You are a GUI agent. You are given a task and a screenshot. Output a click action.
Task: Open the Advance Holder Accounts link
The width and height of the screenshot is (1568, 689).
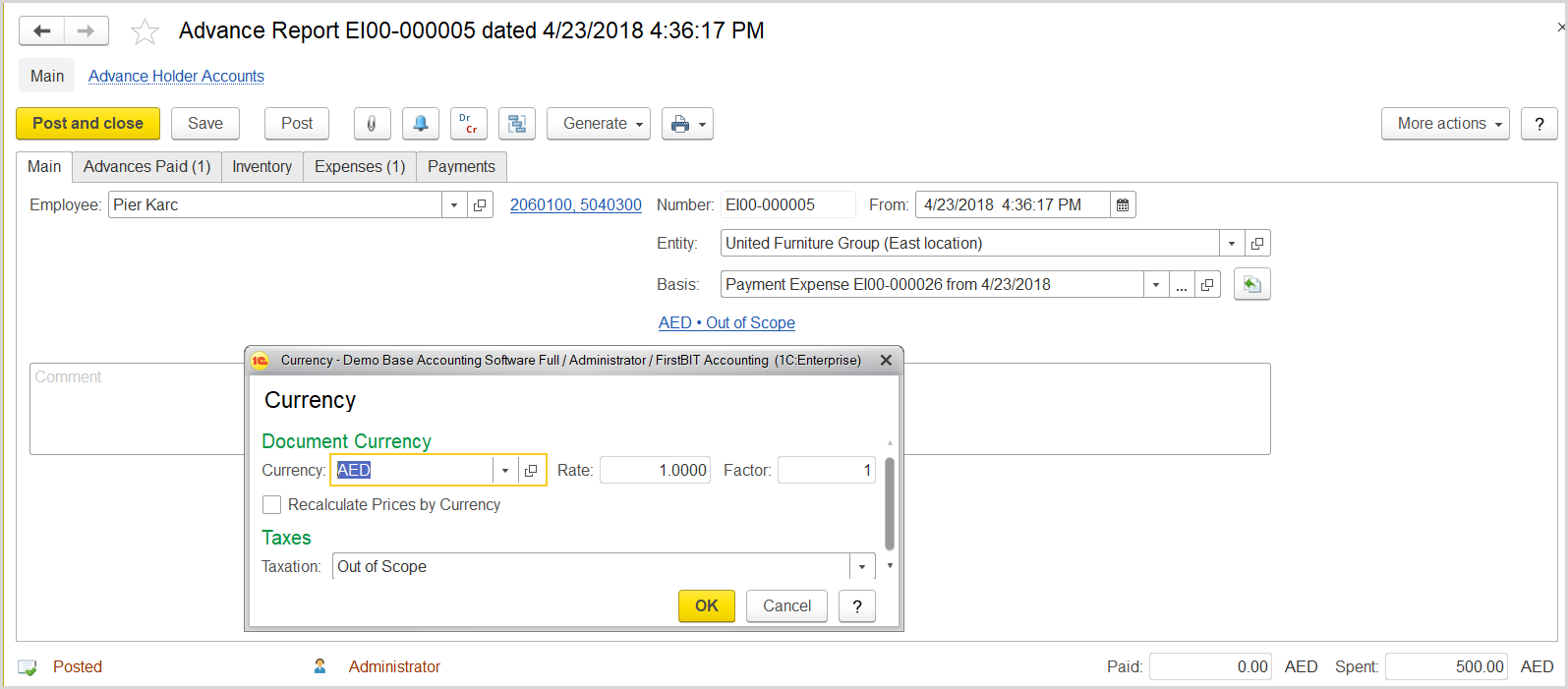tap(176, 76)
